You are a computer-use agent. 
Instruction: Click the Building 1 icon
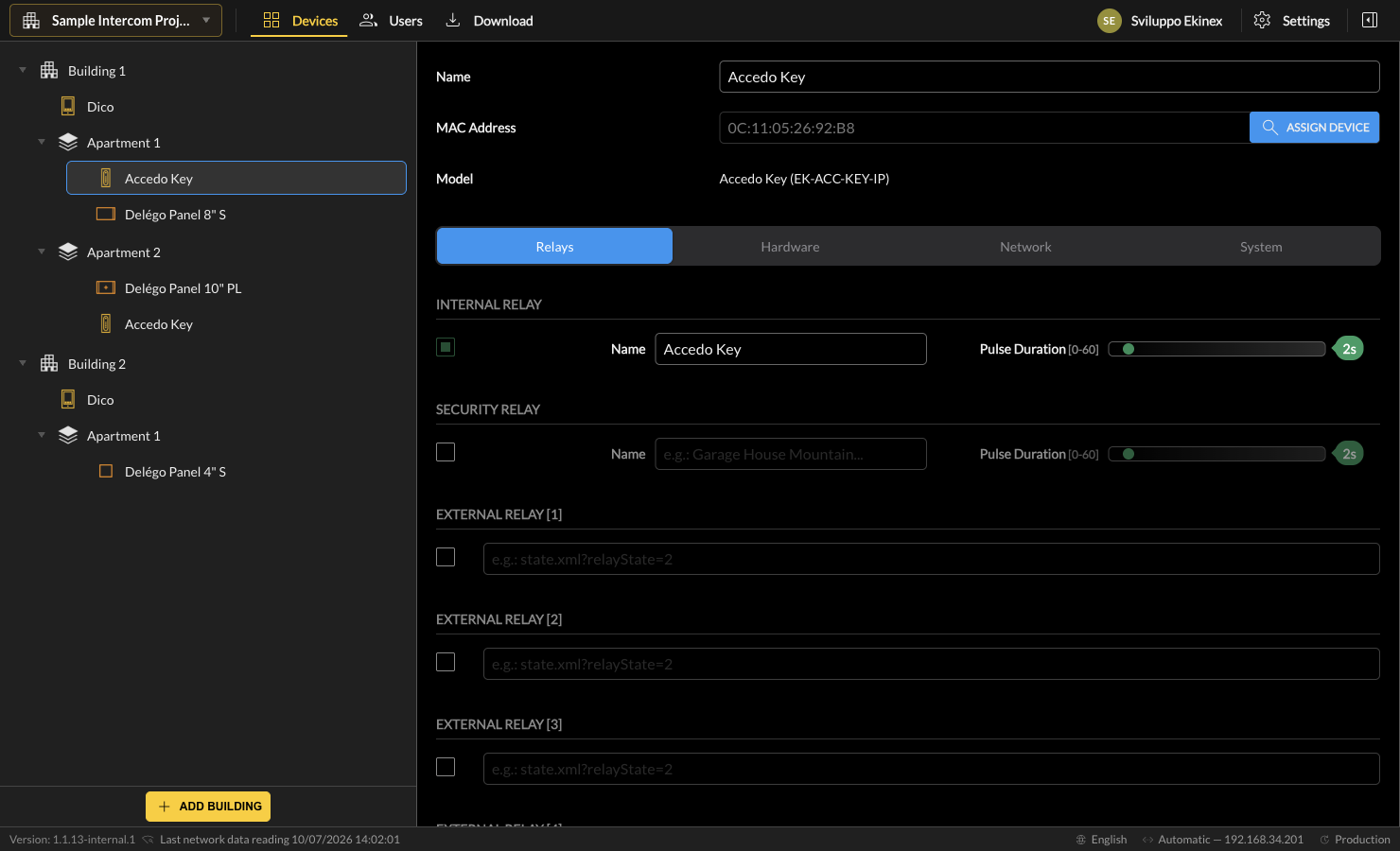click(x=49, y=70)
